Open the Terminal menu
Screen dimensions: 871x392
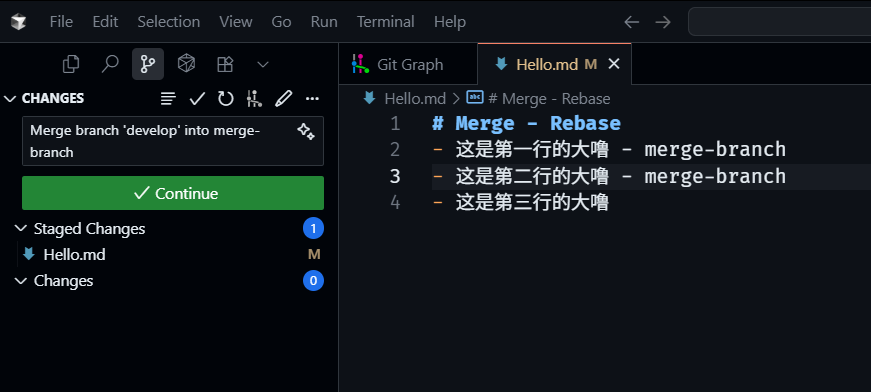(386, 22)
